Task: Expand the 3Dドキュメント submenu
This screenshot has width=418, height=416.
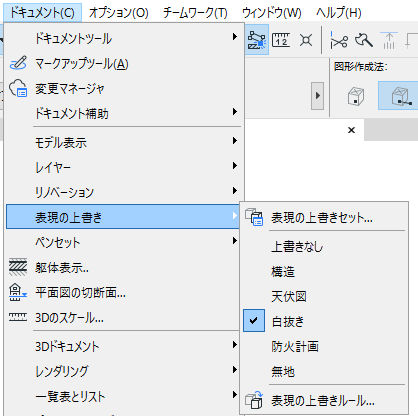Action: 123,346
